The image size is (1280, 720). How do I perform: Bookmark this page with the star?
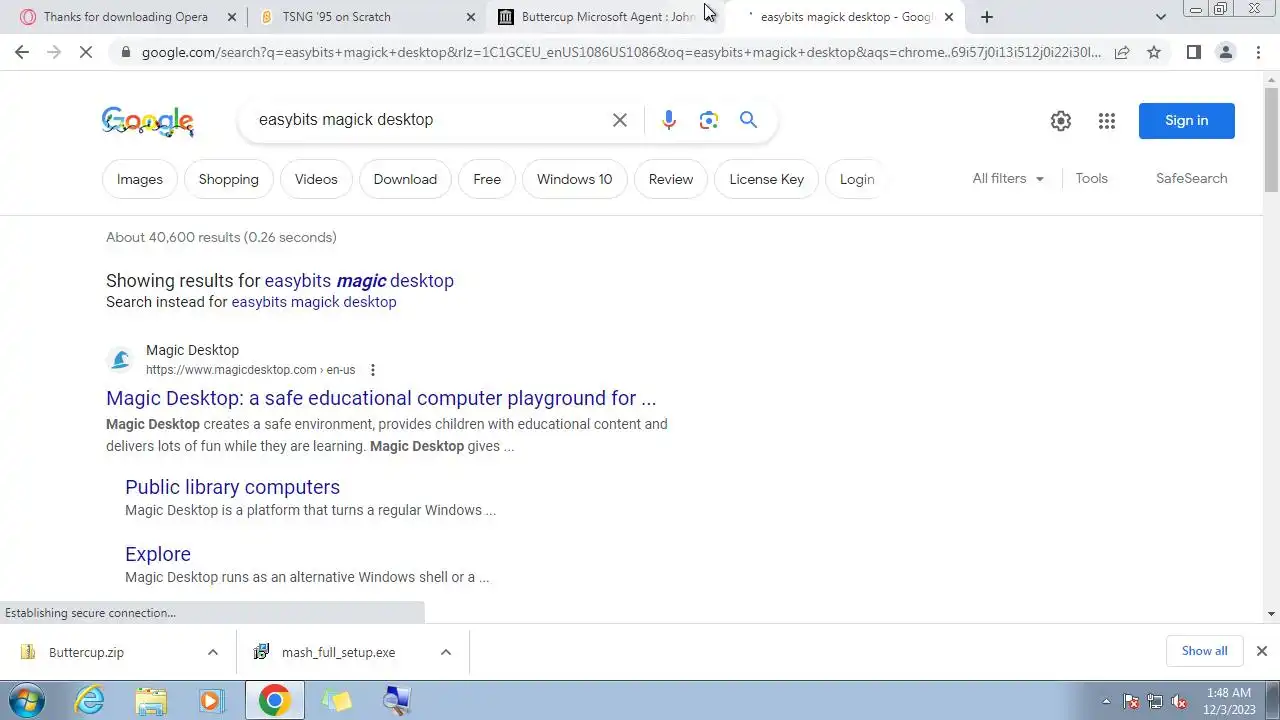coord(1154,52)
